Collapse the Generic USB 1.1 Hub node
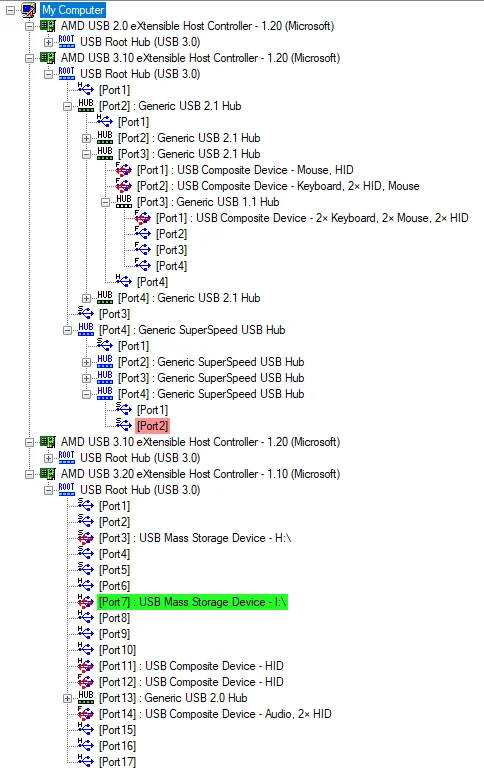This screenshot has width=484, height=781. [106, 202]
